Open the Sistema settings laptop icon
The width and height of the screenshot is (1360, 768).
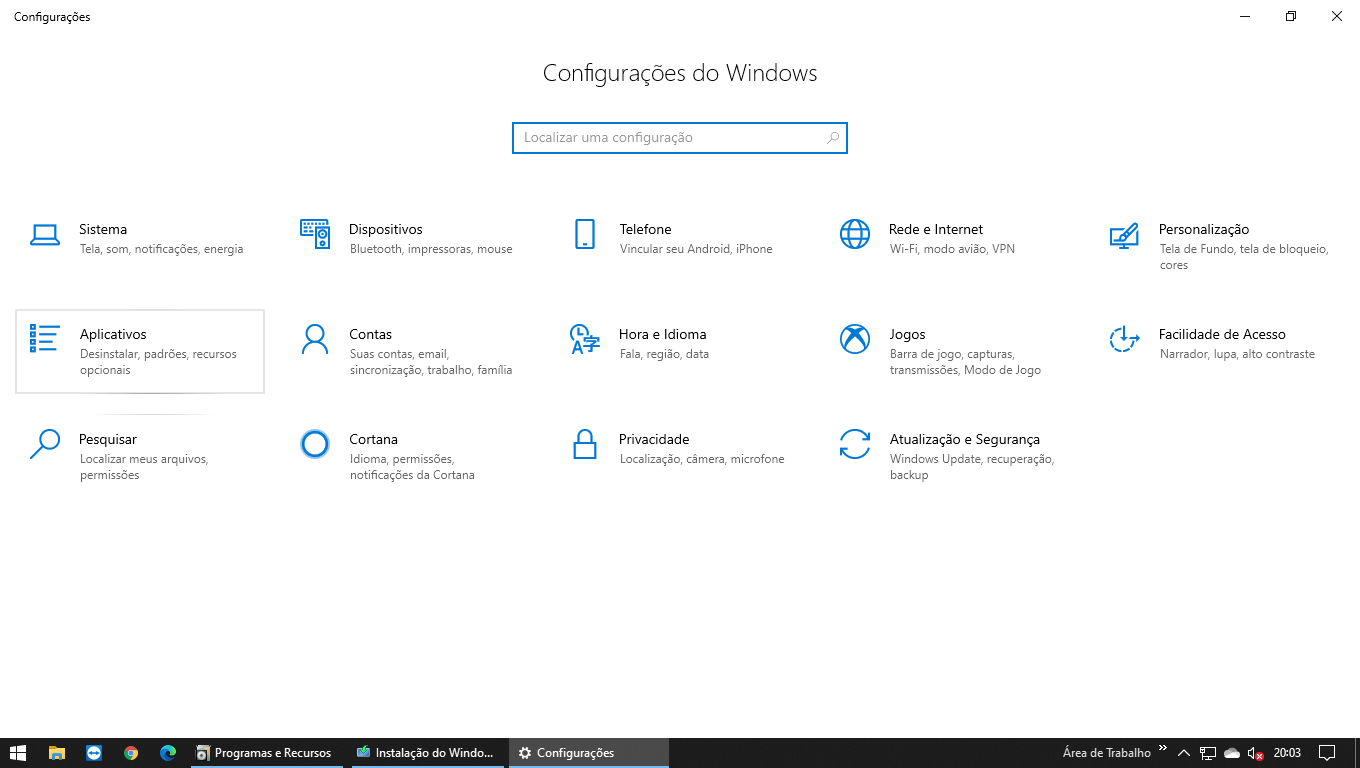[45, 235]
